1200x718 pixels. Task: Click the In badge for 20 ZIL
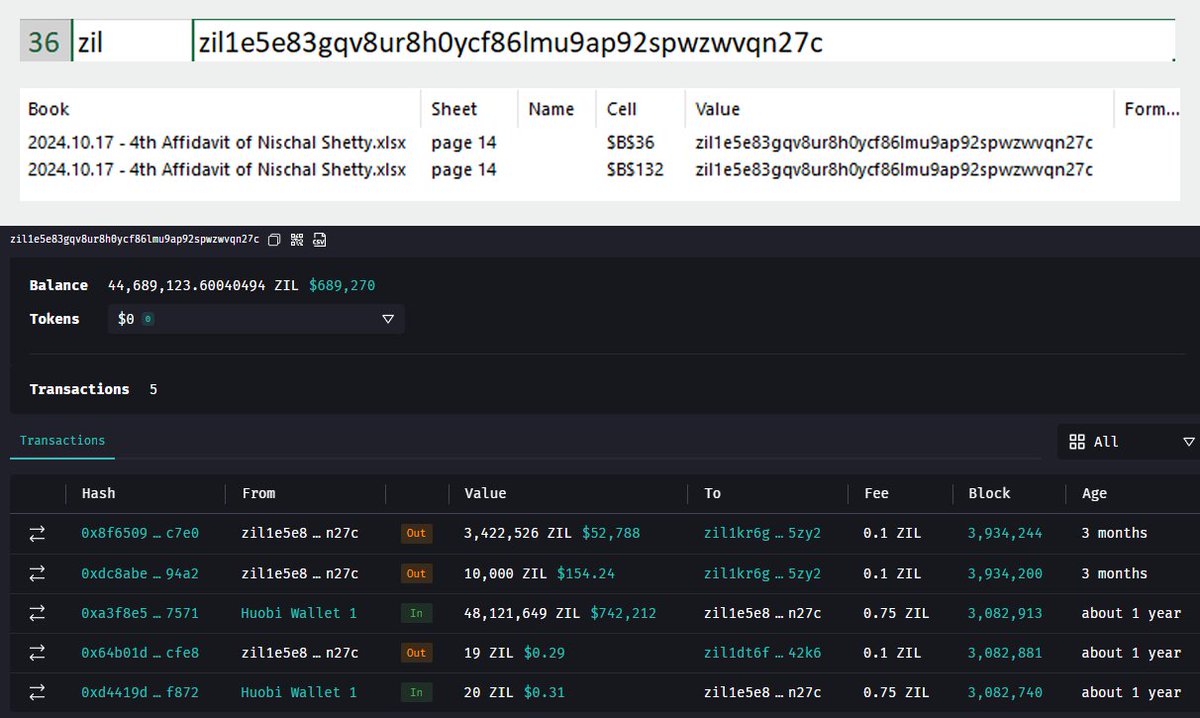click(416, 692)
